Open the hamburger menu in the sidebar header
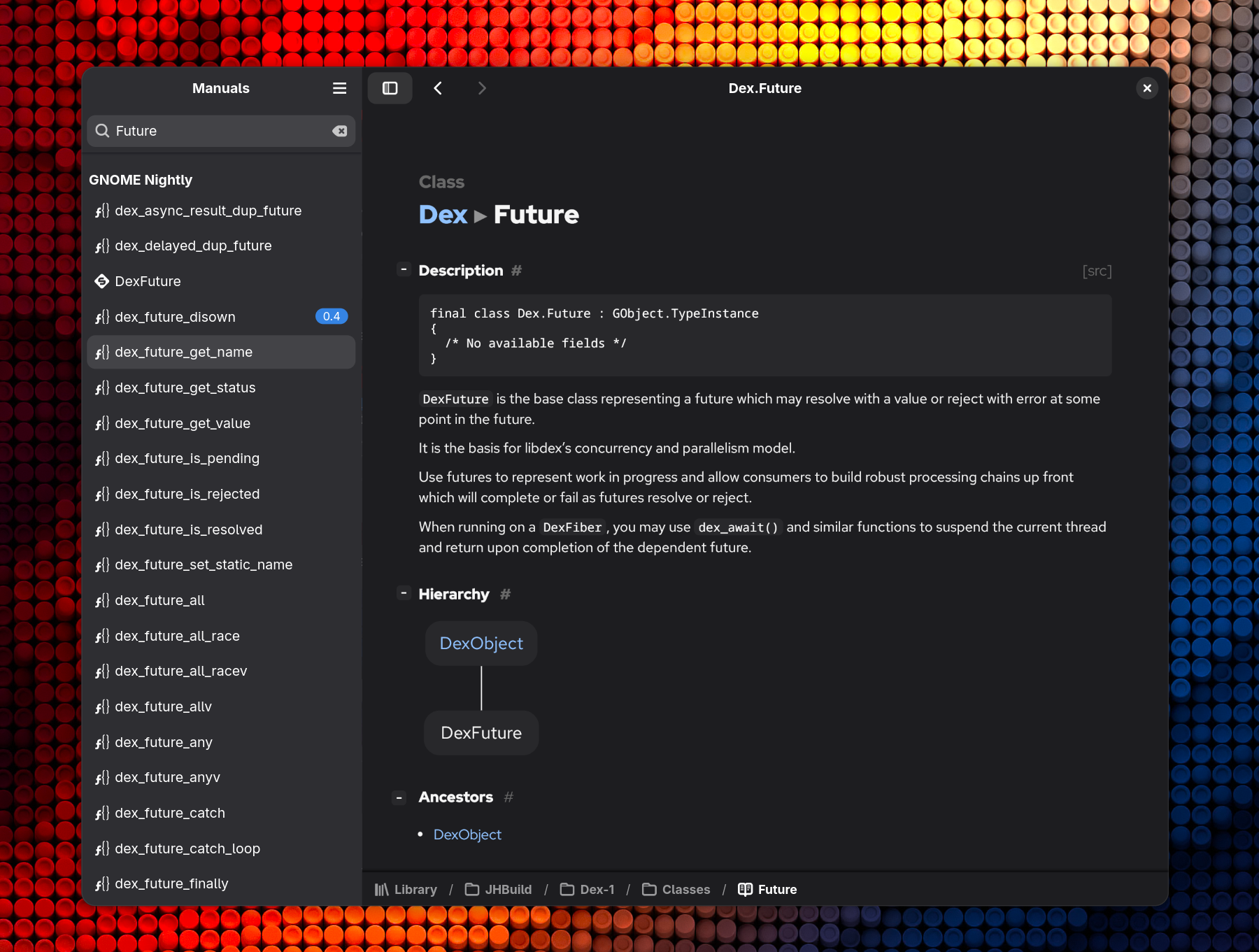 [x=339, y=88]
